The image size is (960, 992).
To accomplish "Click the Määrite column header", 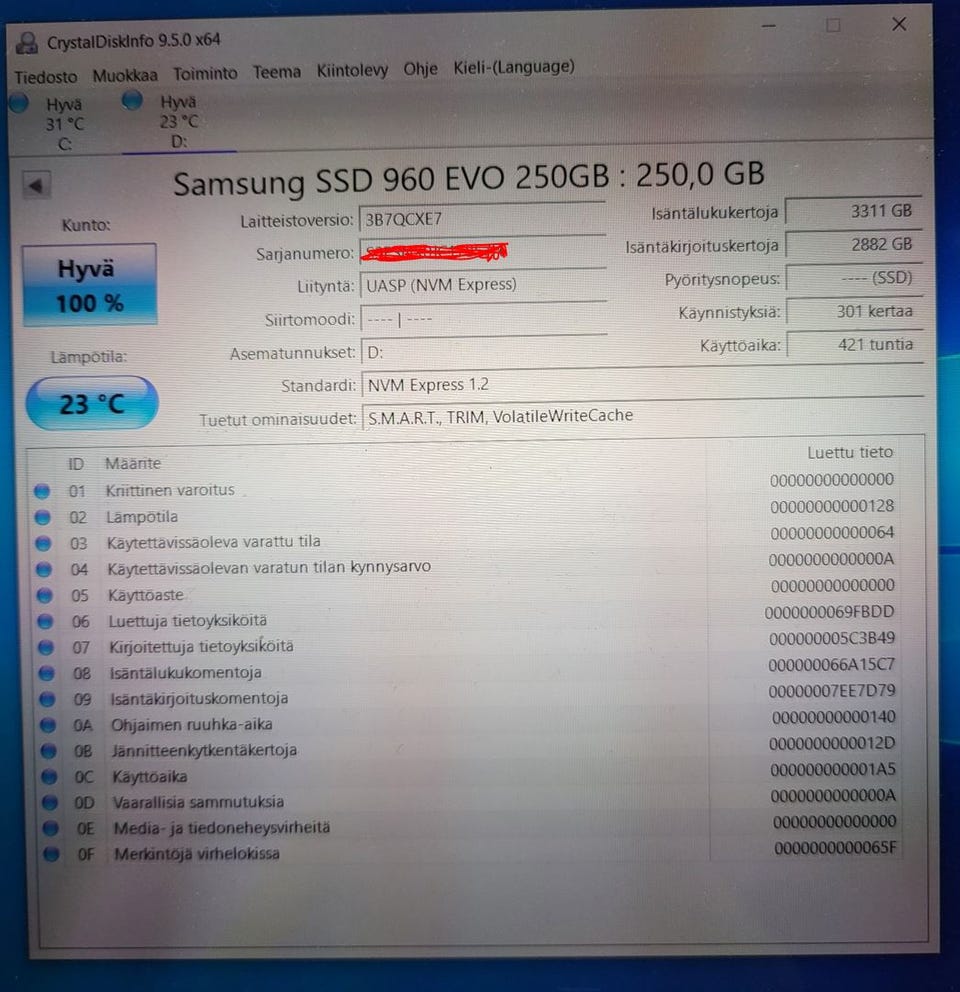I will [133, 463].
